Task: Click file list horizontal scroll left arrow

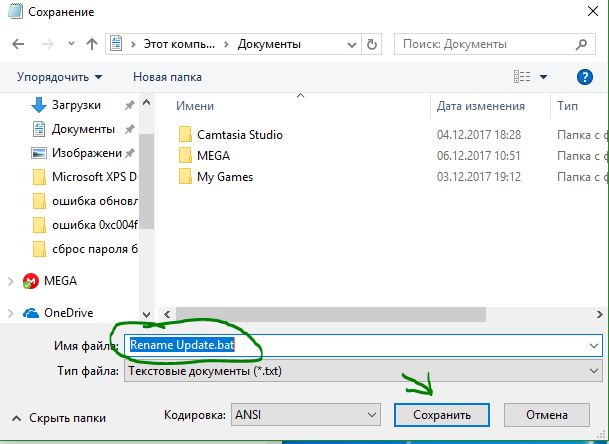Action: (x=167, y=314)
